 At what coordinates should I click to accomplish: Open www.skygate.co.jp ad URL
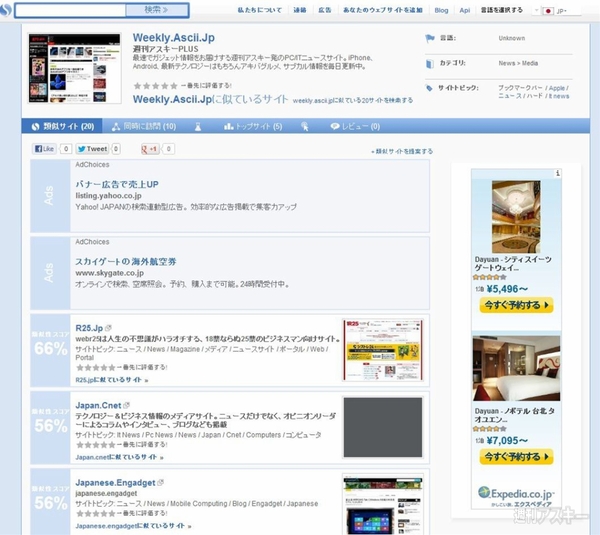pyautogui.click(x=109, y=273)
